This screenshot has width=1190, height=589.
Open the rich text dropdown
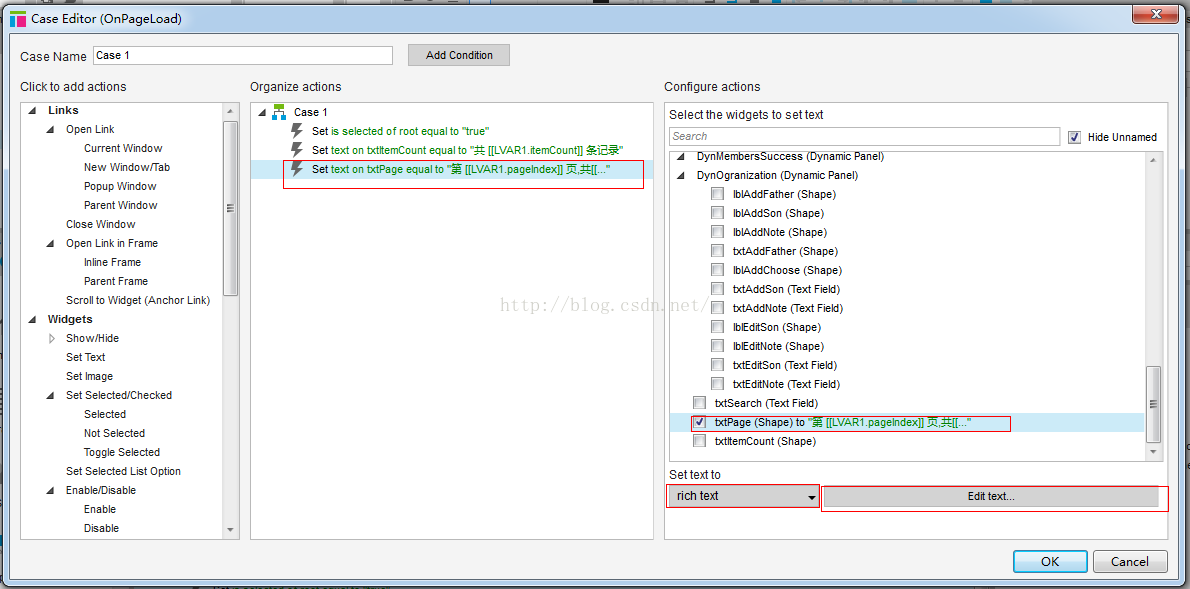pyautogui.click(x=744, y=496)
